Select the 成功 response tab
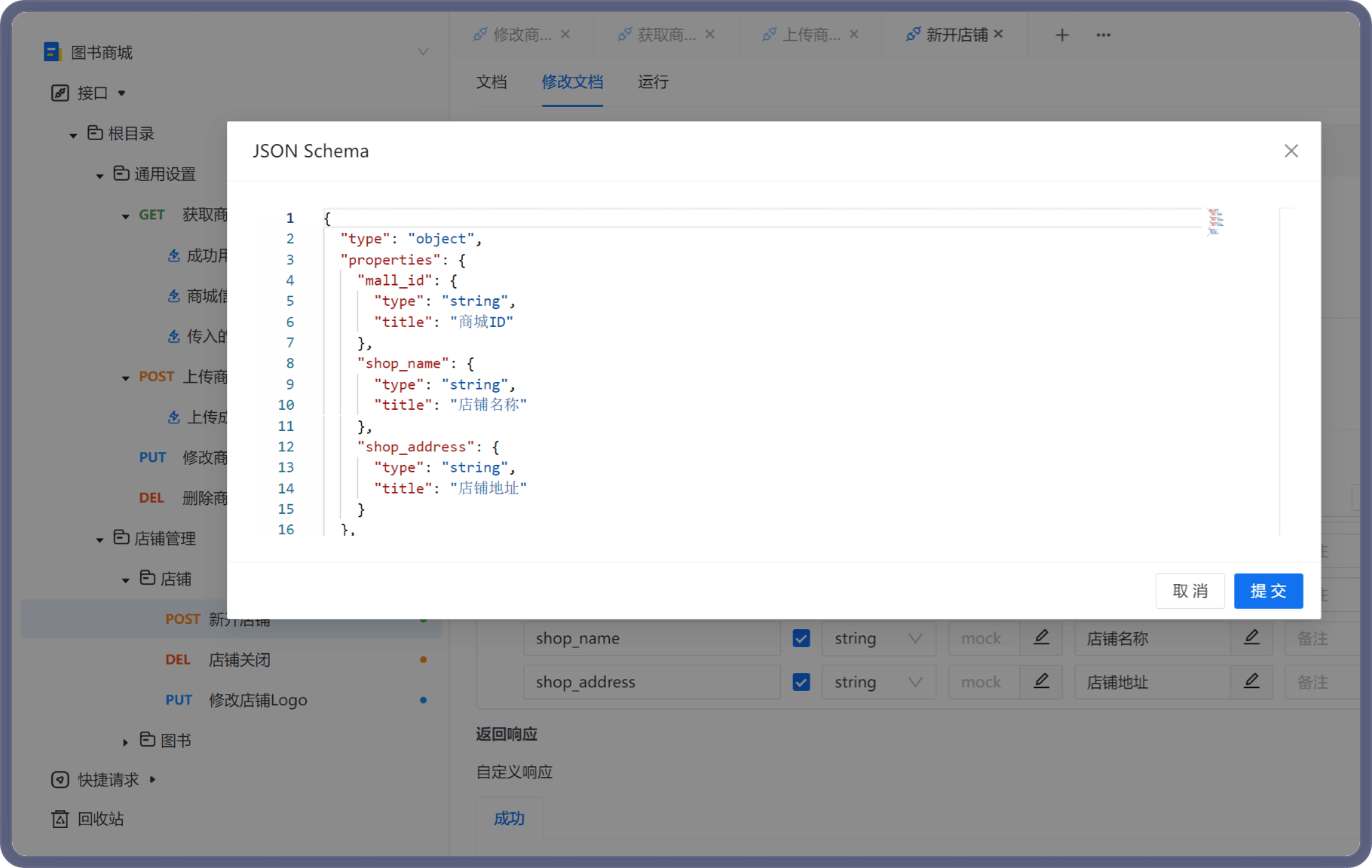1372x868 pixels. pos(509,819)
